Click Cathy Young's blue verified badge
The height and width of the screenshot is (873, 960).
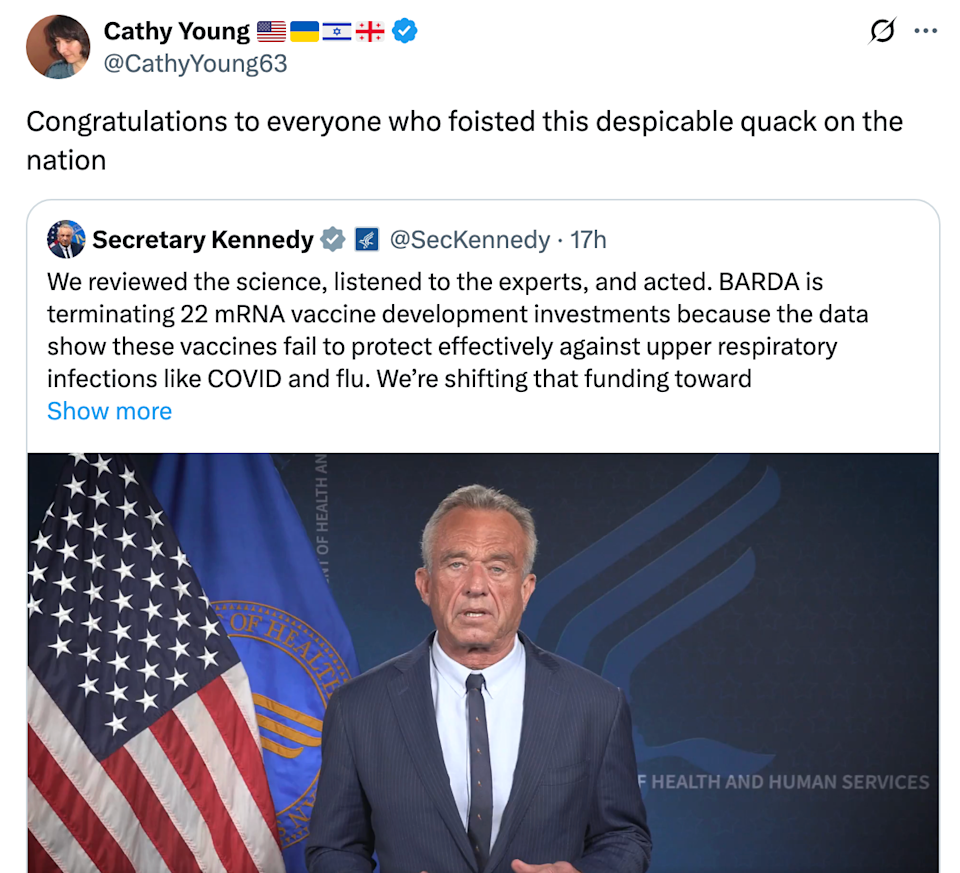point(404,32)
